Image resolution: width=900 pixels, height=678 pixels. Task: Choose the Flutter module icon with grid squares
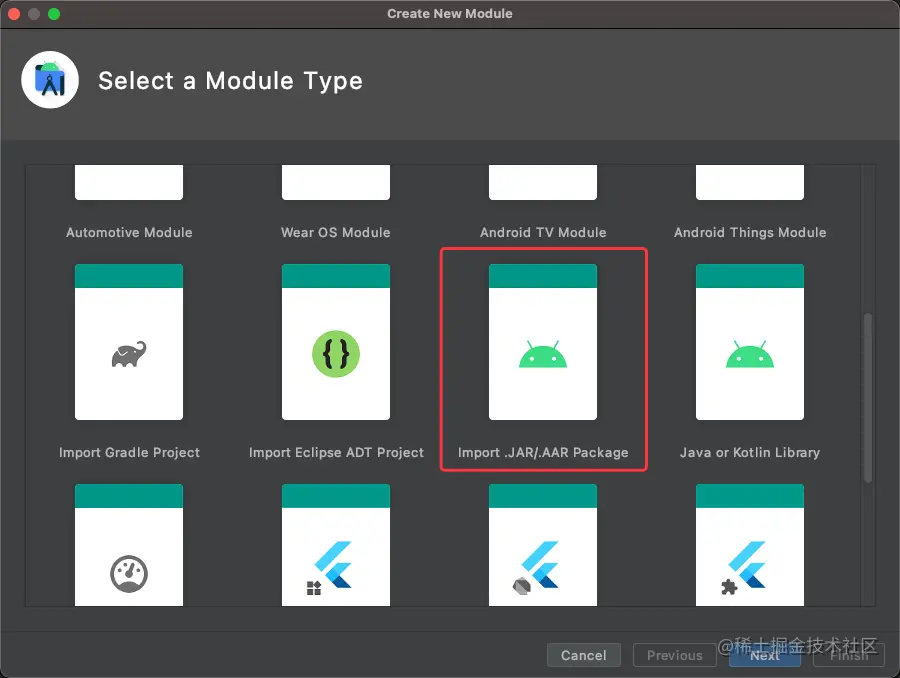click(x=330, y=567)
